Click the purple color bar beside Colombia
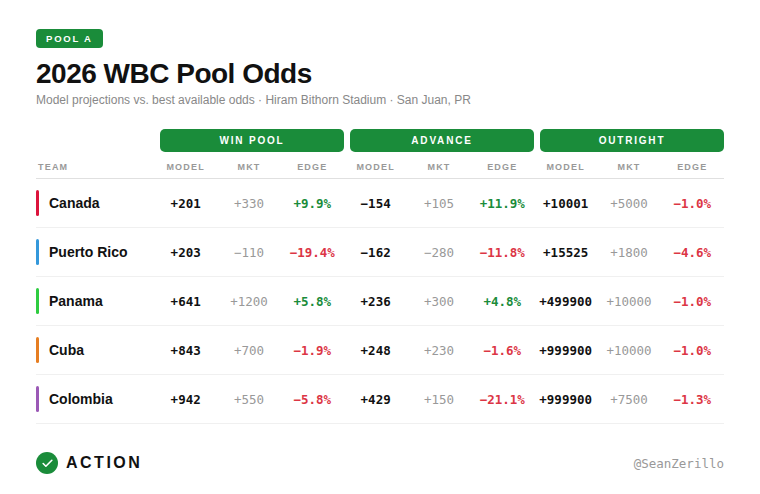Image resolution: width=760 pixels, height=494 pixels. (37, 399)
